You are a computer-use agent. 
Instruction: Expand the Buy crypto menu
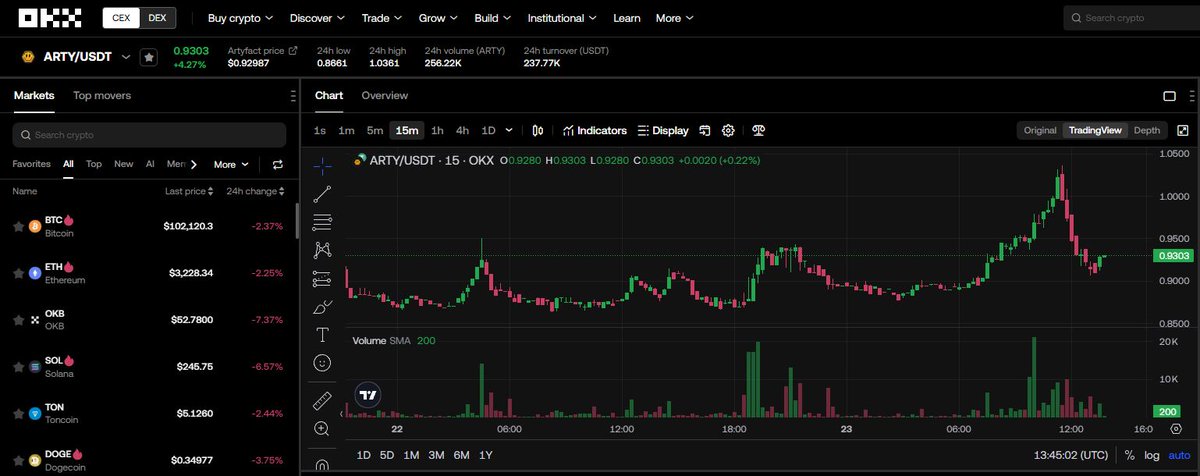click(x=242, y=18)
